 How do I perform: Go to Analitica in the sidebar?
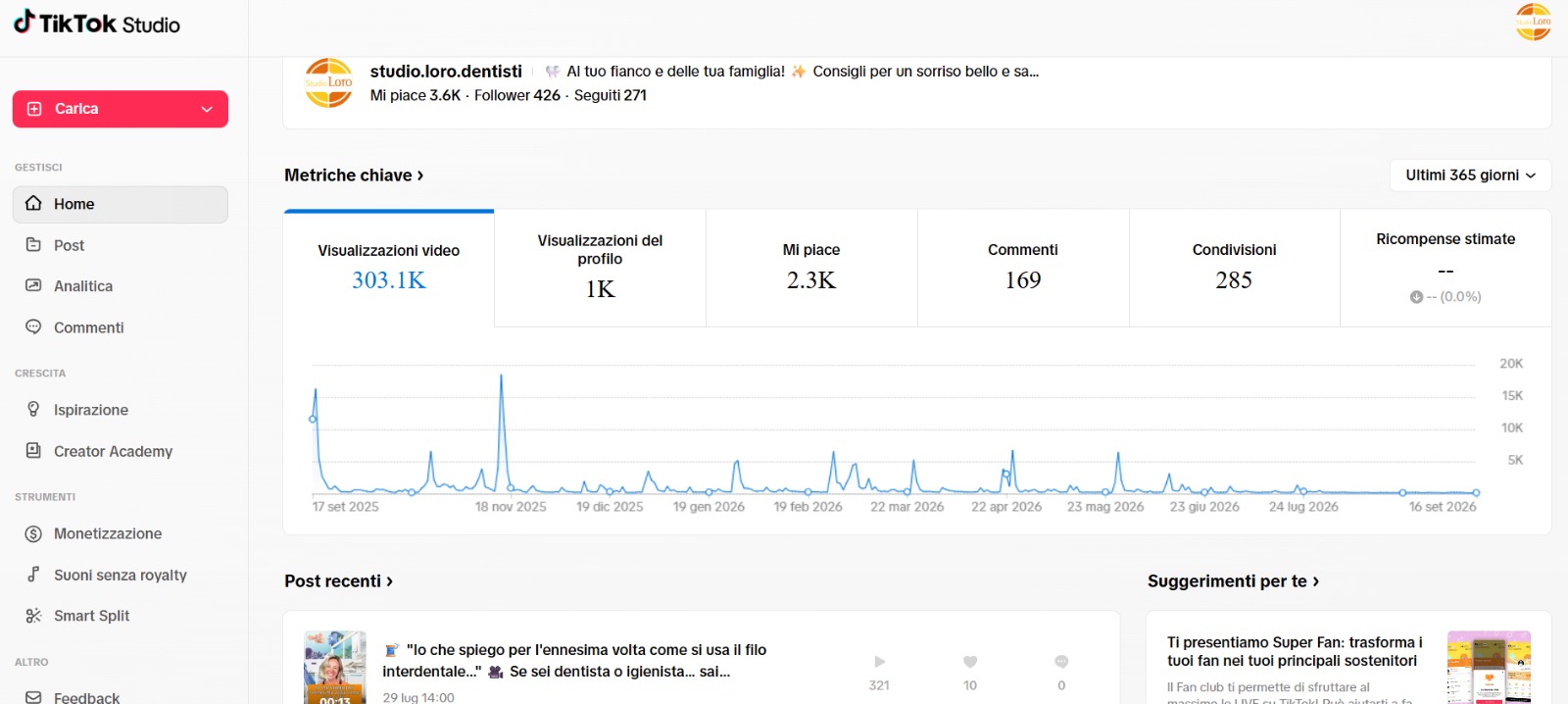click(121, 286)
